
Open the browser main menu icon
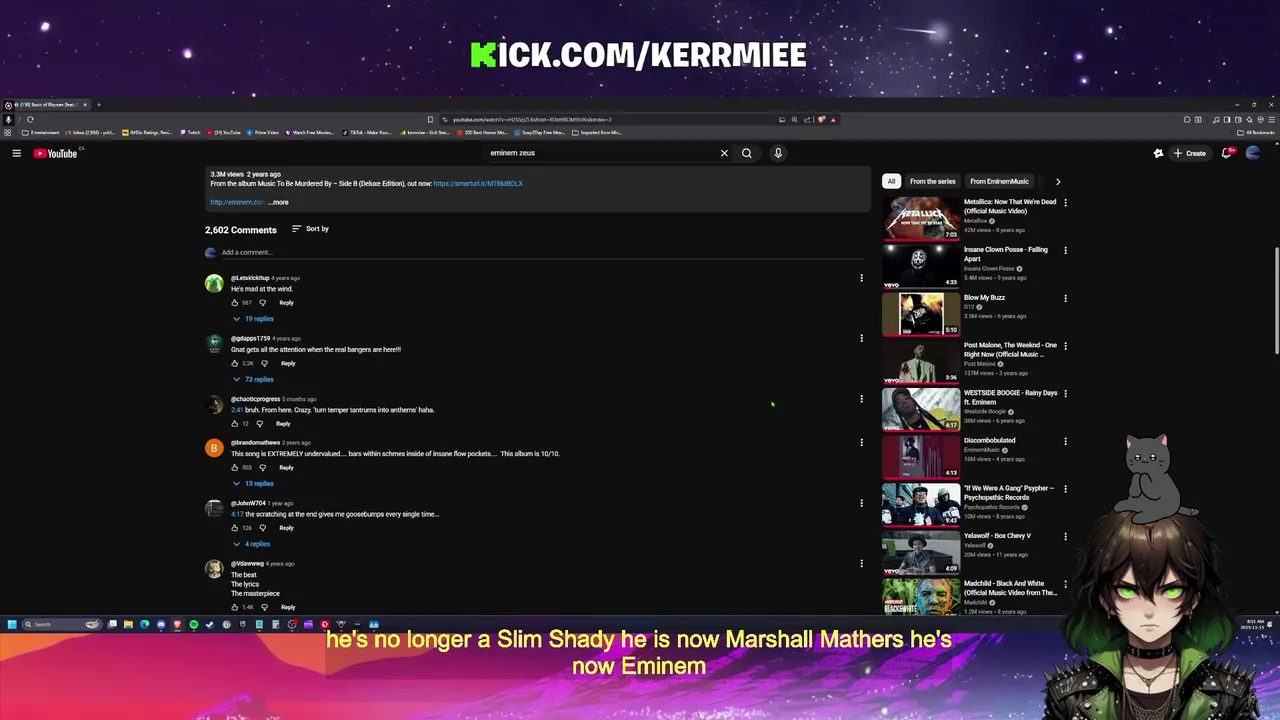[x=1272, y=120]
